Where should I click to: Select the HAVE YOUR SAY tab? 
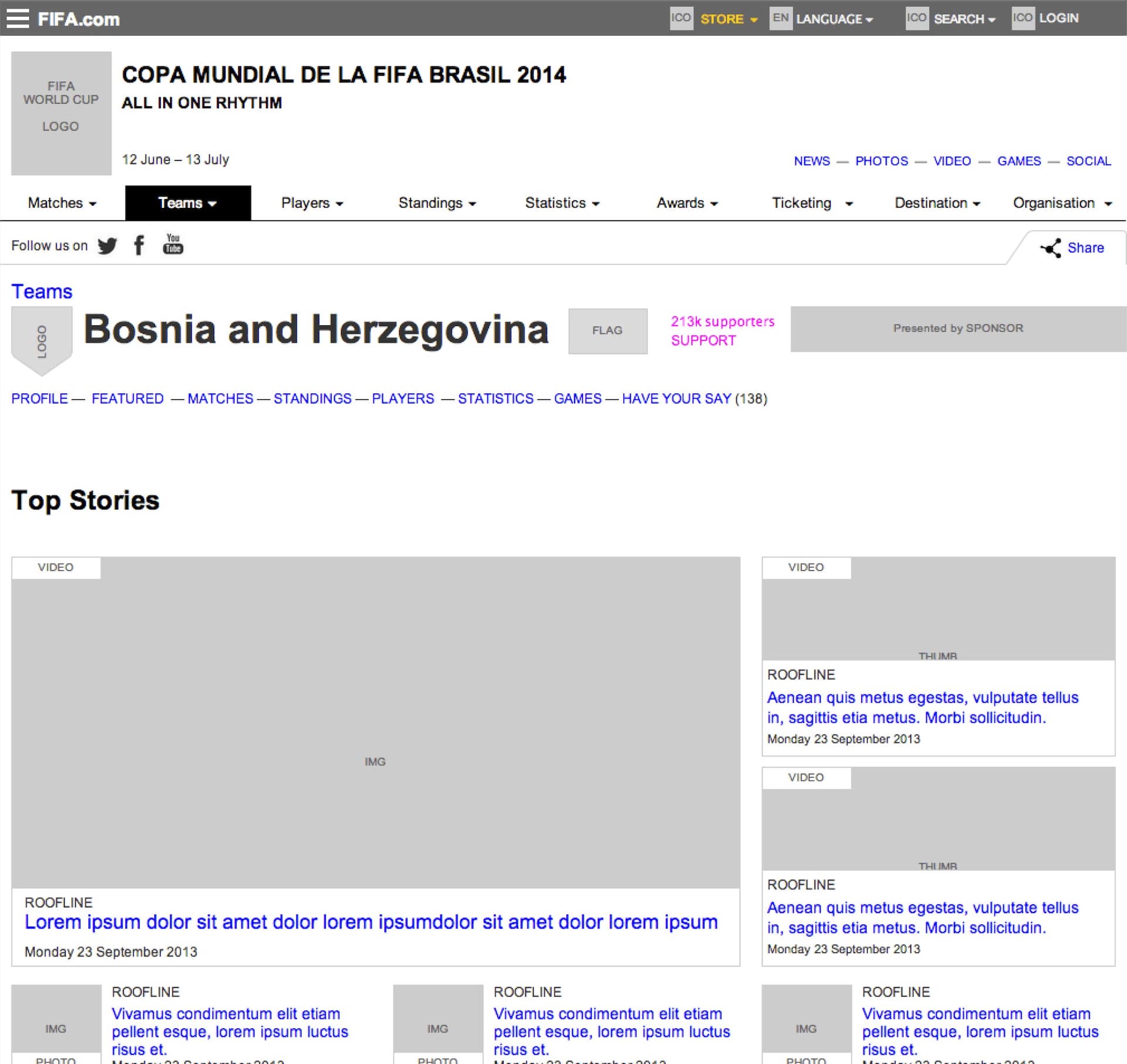click(677, 399)
